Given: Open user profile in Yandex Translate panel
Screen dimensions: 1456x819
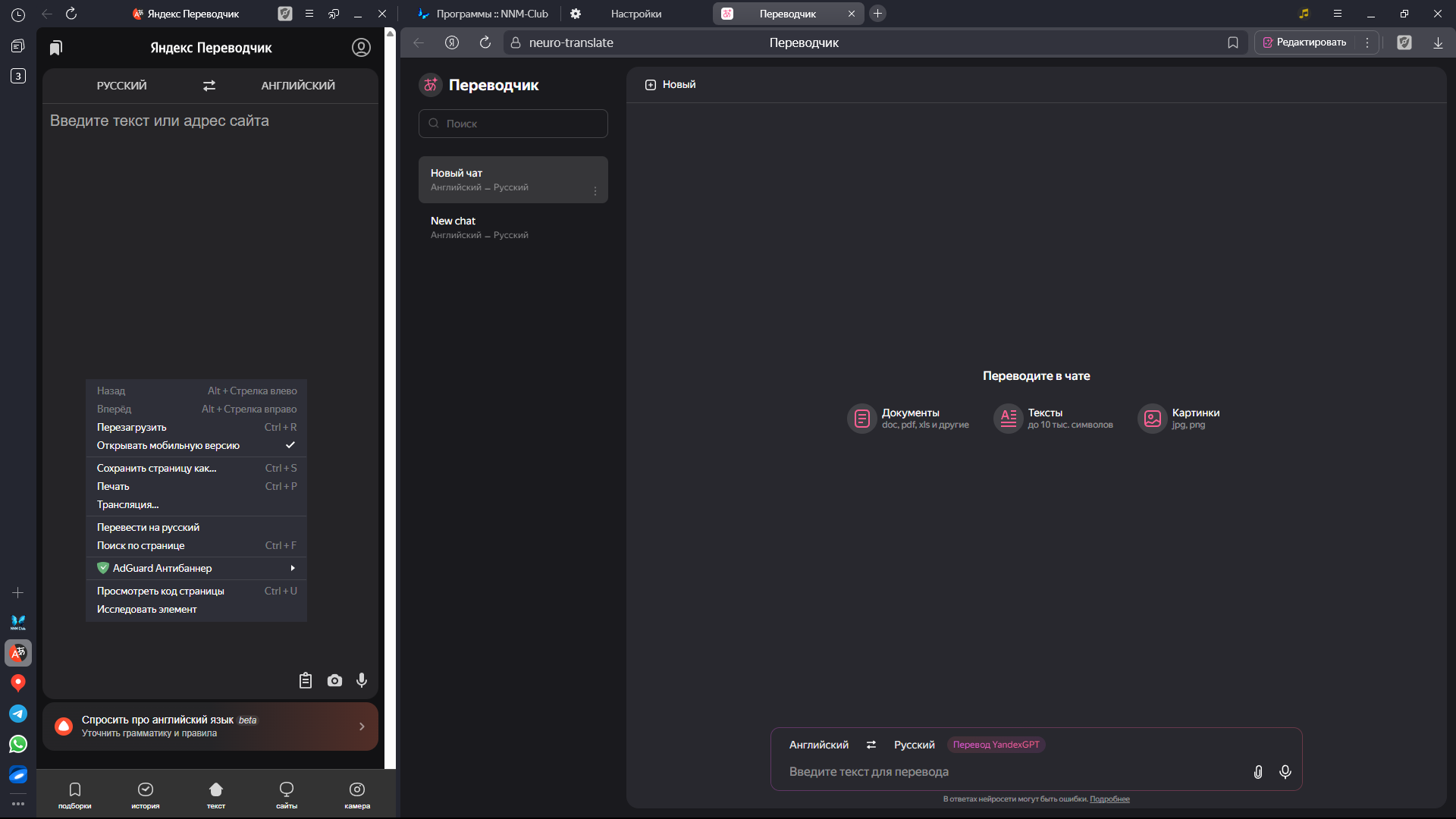Looking at the screenshot, I should click(361, 48).
